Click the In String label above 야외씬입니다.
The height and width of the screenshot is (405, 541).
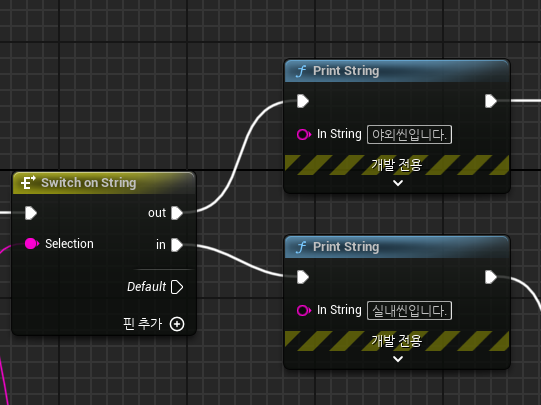tap(339, 134)
